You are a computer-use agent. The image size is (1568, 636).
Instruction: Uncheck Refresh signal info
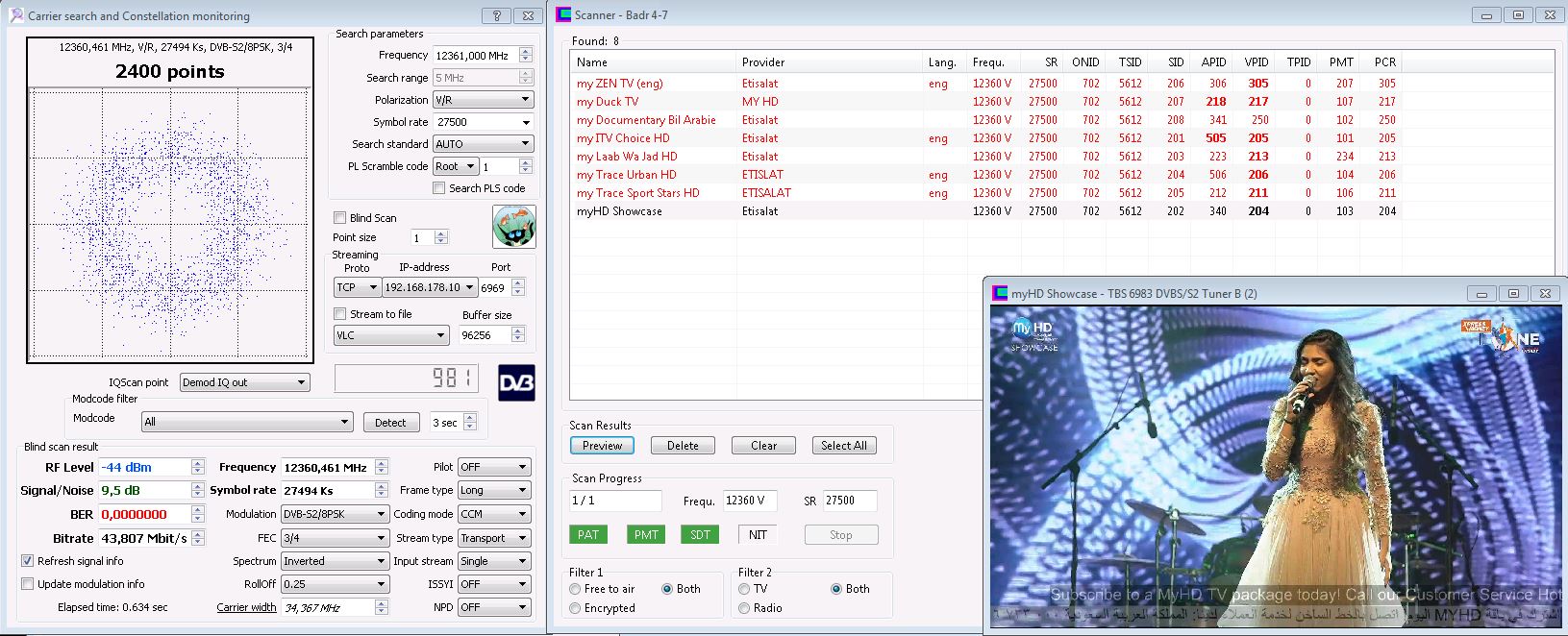[x=28, y=561]
